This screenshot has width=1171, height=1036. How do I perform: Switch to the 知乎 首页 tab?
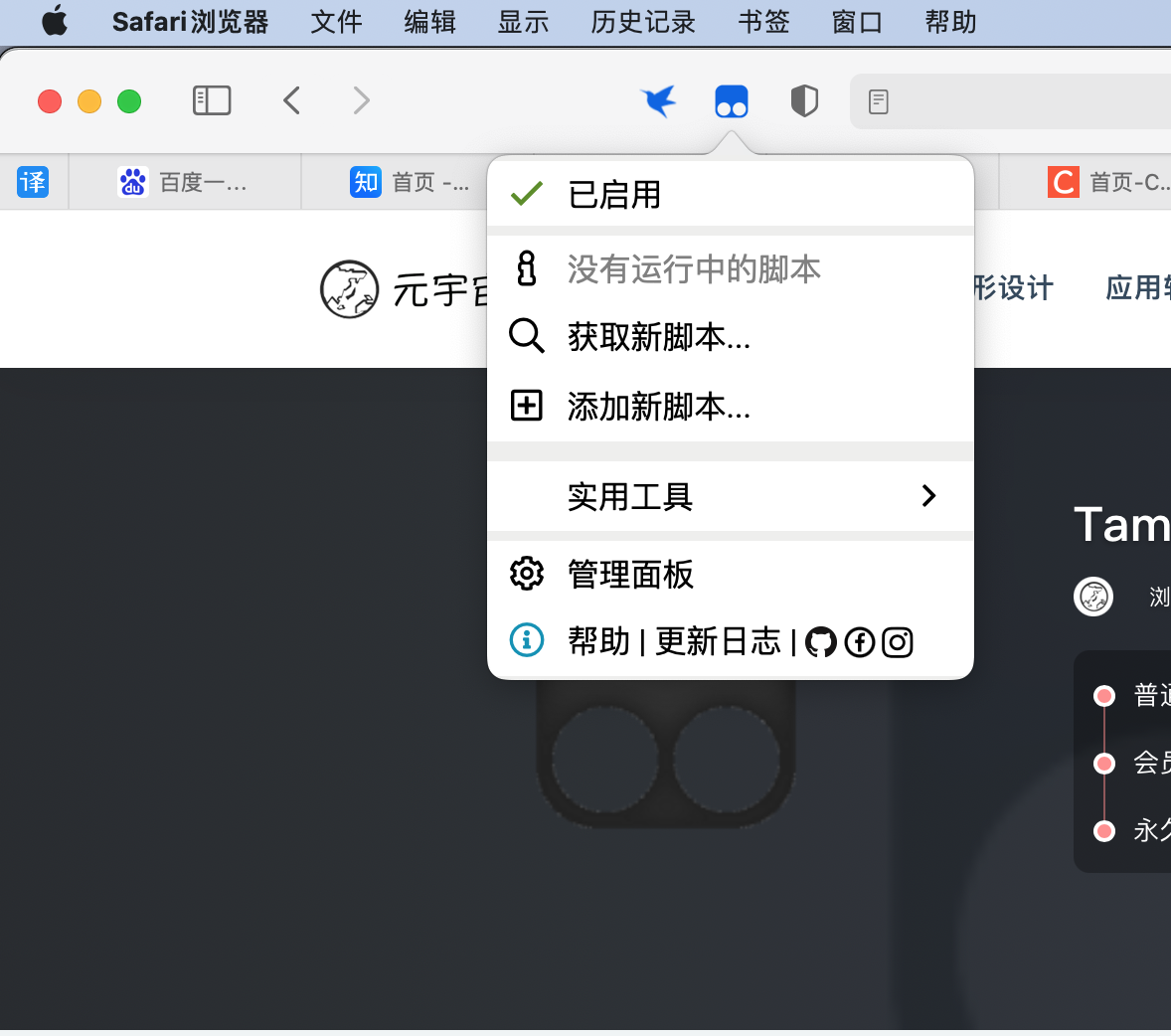(x=410, y=182)
